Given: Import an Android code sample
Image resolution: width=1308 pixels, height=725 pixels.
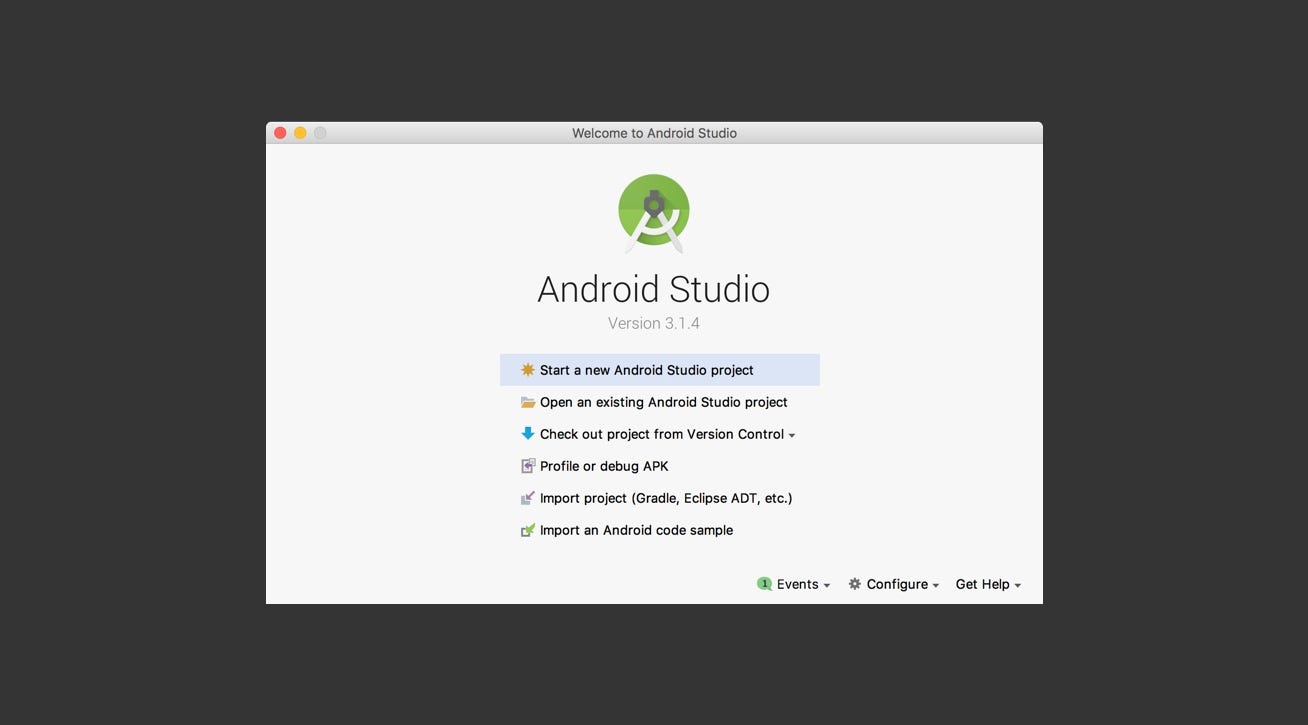Looking at the screenshot, I should click(x=660, y=530).
